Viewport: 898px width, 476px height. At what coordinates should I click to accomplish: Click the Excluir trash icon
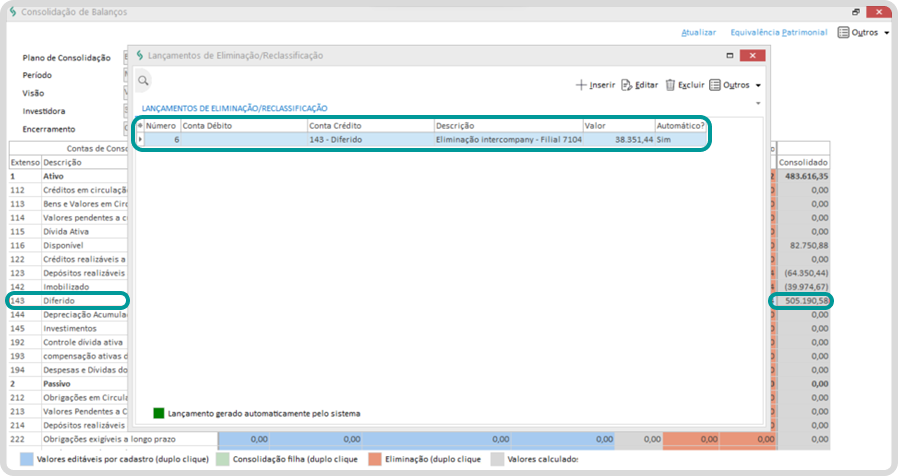pos(670,85)
